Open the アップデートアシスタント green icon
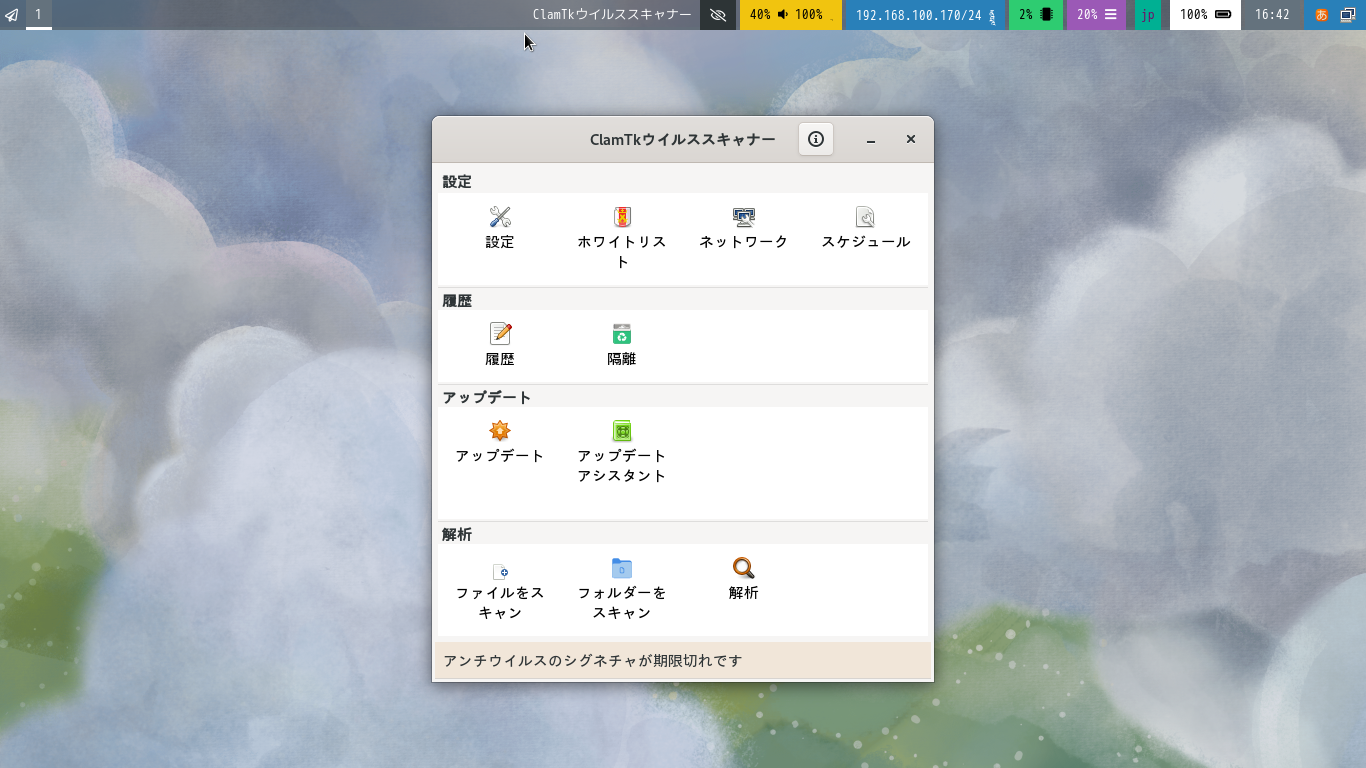 click(622, 431)
